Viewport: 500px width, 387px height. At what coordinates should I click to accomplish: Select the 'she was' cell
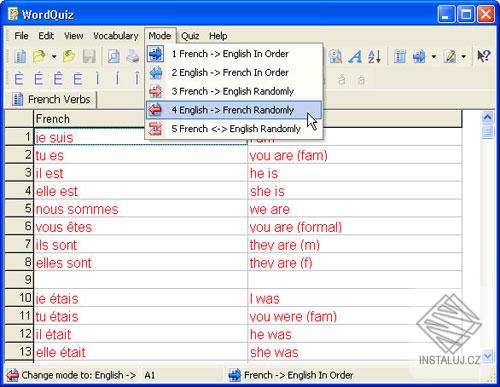355,352
